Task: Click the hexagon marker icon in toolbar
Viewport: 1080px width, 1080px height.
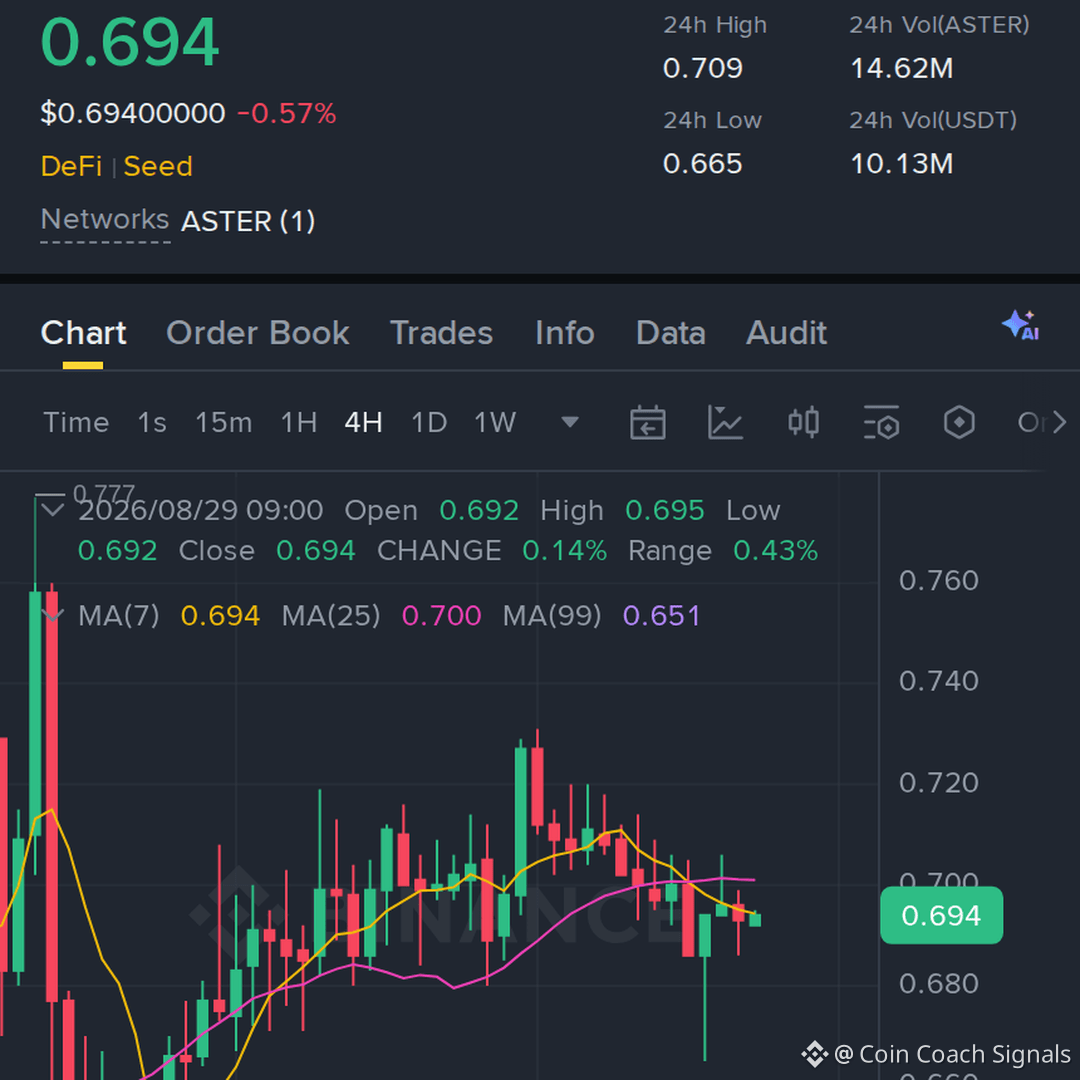Action: (959, 422)
